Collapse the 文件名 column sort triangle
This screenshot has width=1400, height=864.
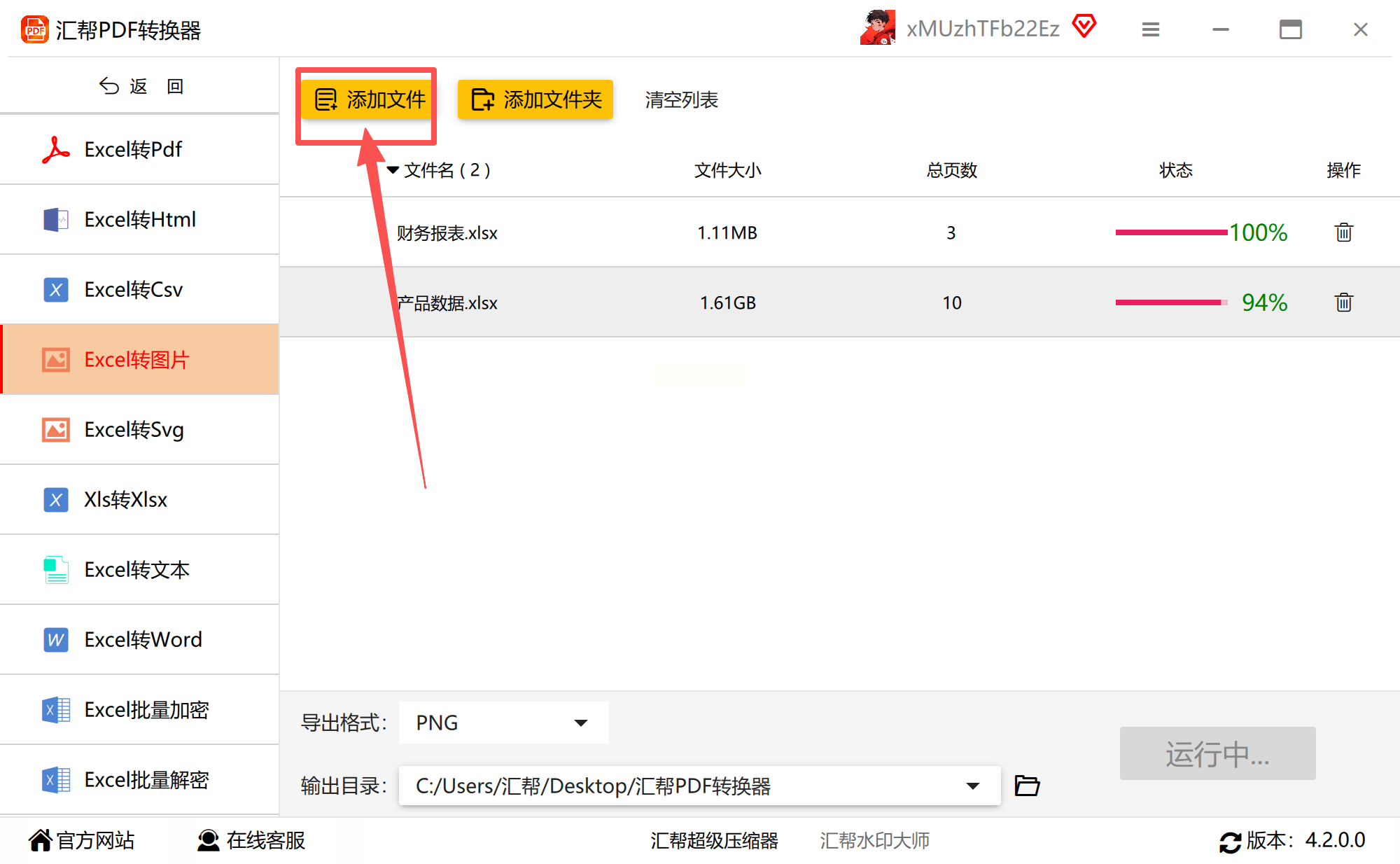coord(393,170)
